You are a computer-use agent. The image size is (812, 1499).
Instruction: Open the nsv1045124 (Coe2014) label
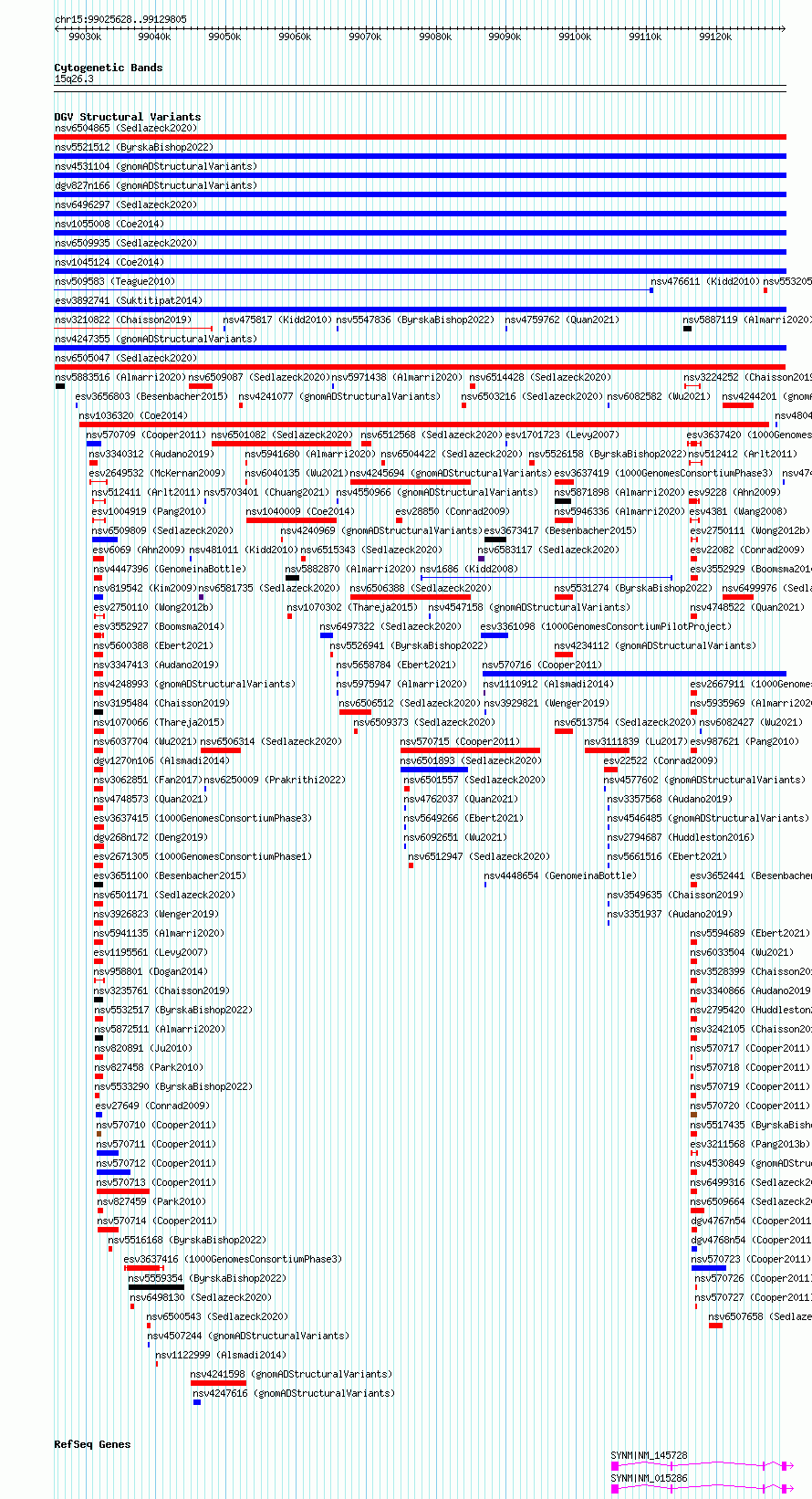(x=109, y=262)
